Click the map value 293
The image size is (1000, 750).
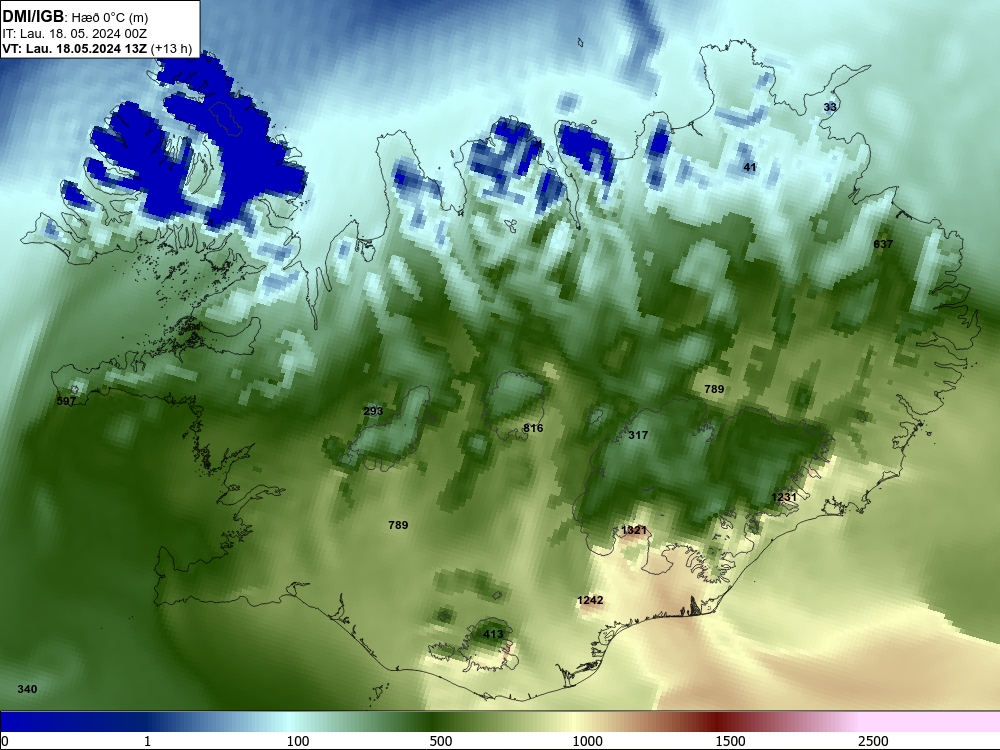(x=373, y=411)
